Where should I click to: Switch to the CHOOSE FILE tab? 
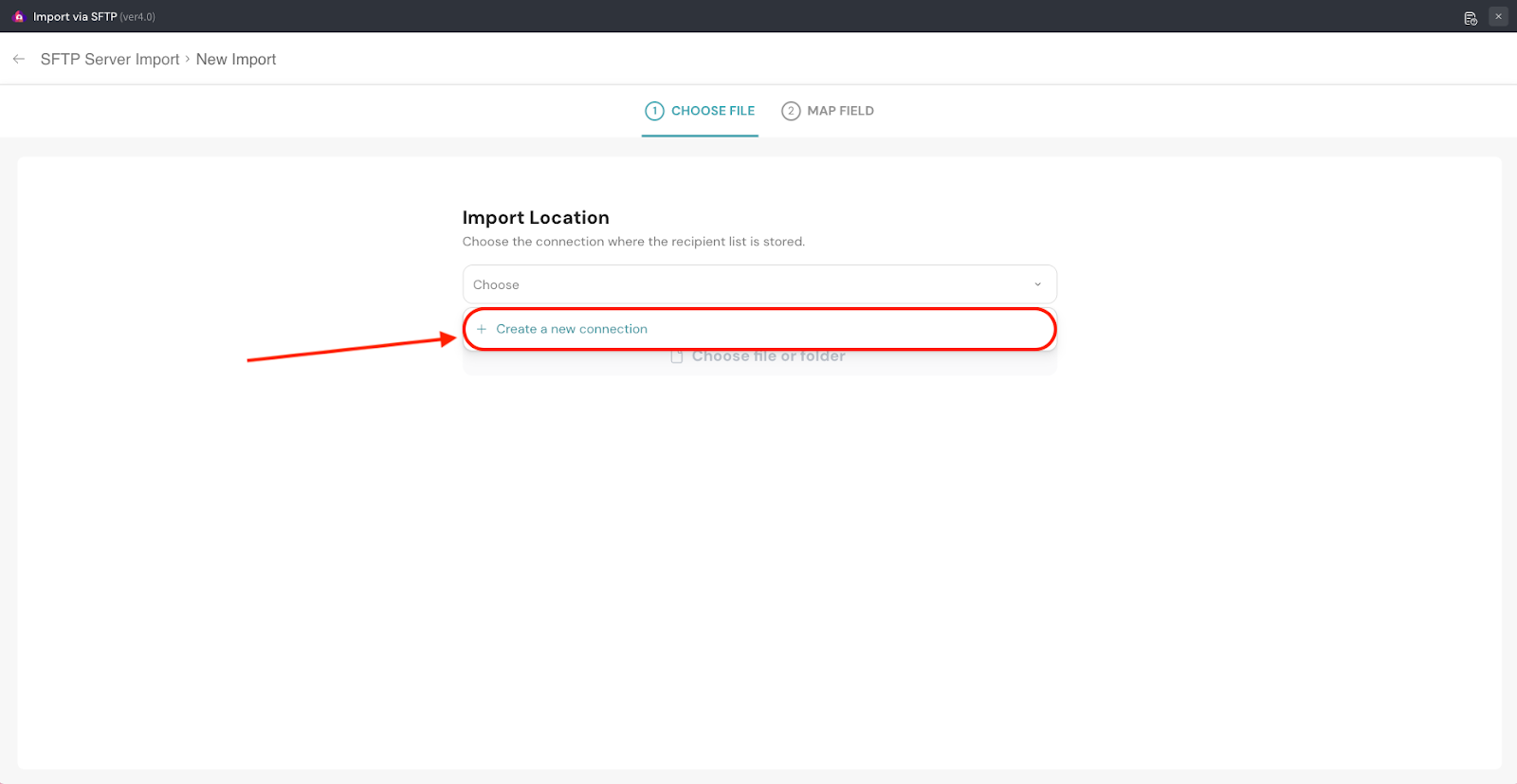(x=713, y=111)
